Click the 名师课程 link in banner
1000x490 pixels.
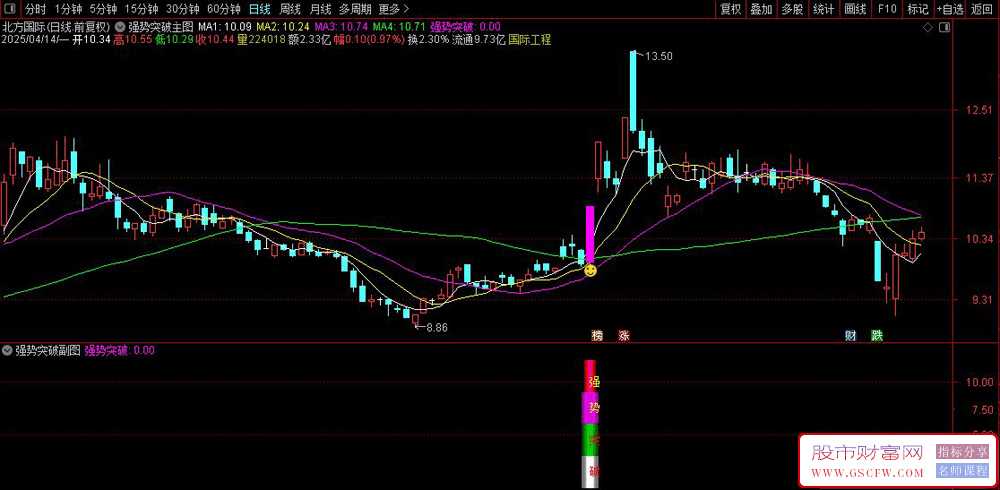tap(962, 471)
